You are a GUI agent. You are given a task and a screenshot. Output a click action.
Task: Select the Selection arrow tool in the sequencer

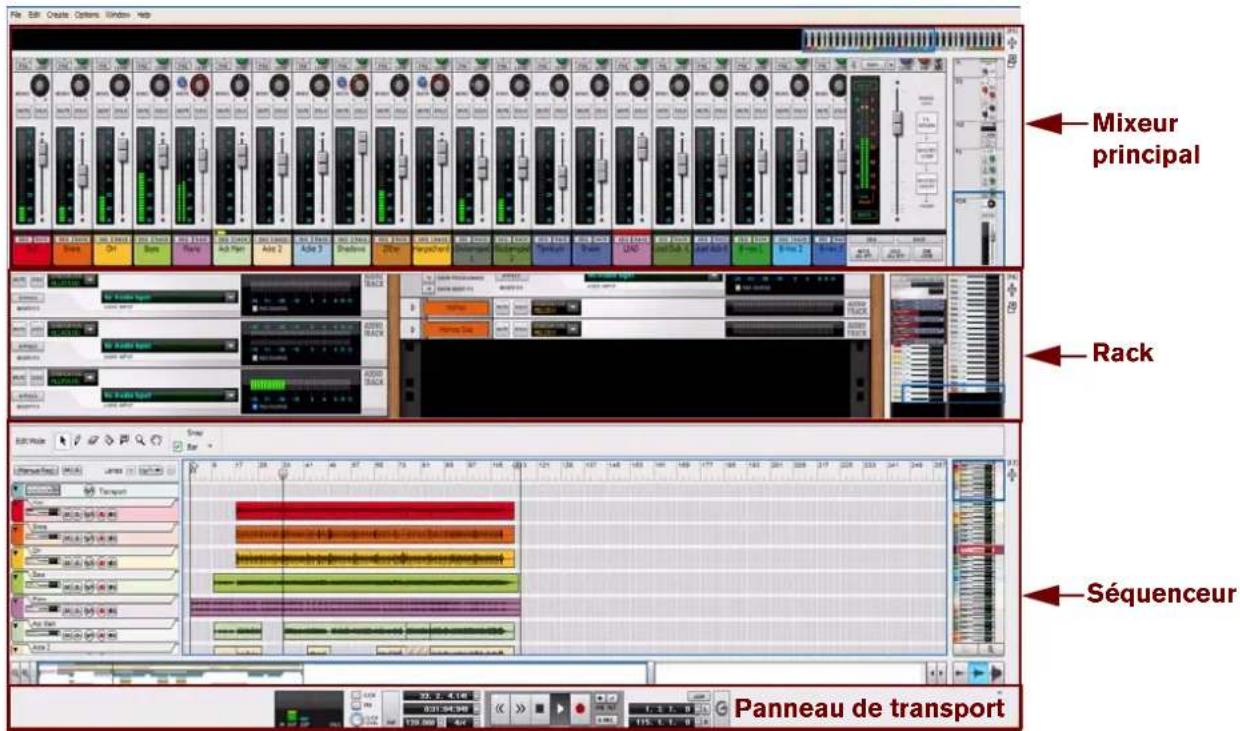(63, 439)
